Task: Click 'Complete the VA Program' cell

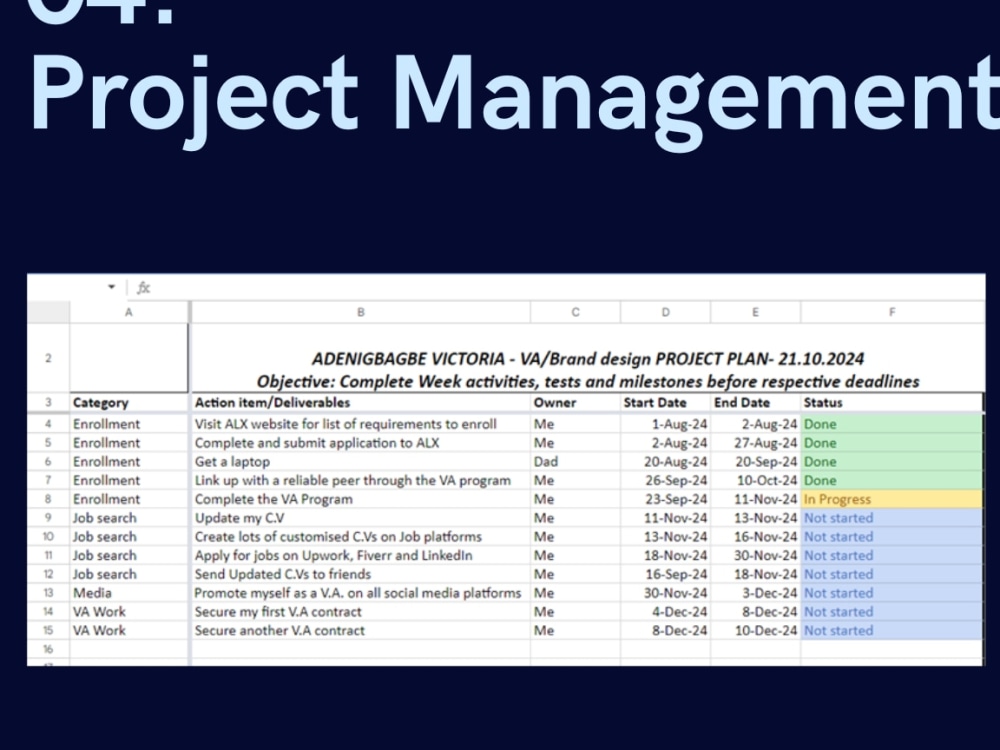Action: (360, 499)
